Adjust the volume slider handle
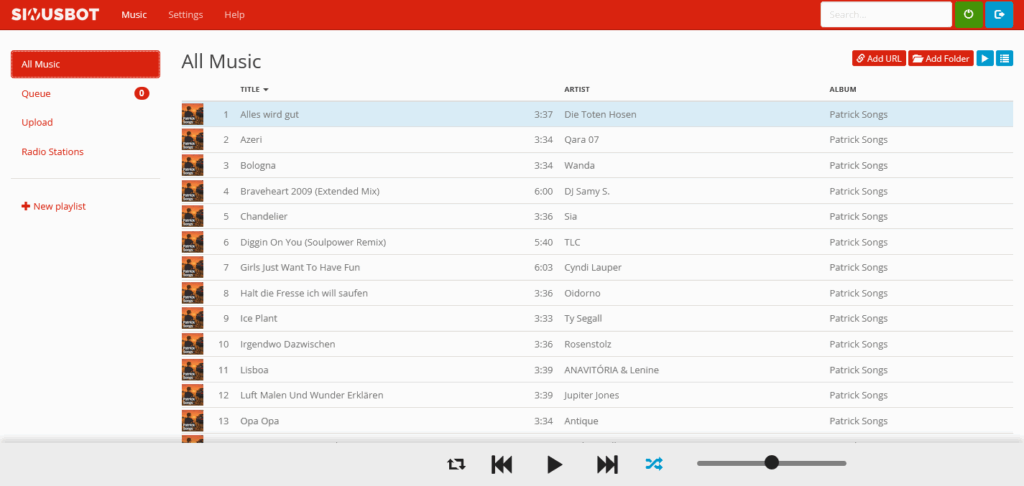Image resolution: width=1024 pixels, height=486 pixels. [x=771, y=462]
